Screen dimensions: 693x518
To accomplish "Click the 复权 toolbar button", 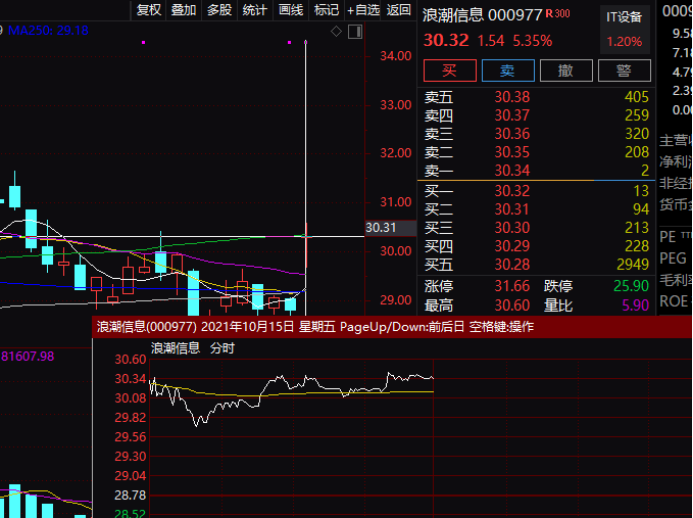I will click(148, 10).
